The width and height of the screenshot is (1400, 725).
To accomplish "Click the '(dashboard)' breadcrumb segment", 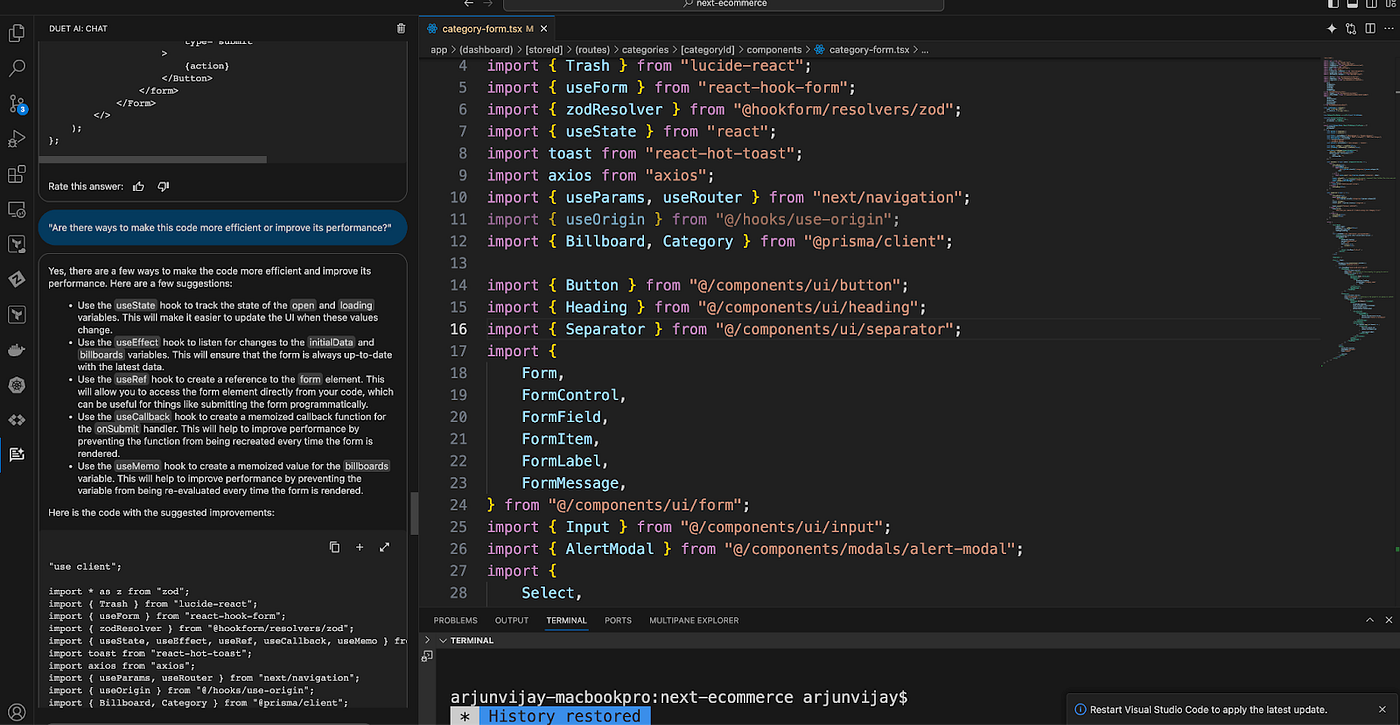I will [x=487, y=50].
